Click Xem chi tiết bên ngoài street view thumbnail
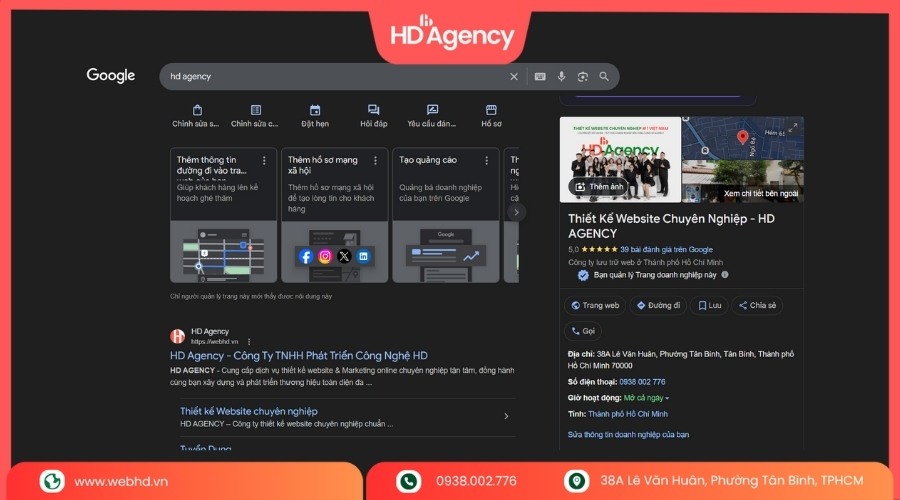Image resolution: width=900 pixels, height=500 pixels. click(743, 181)
